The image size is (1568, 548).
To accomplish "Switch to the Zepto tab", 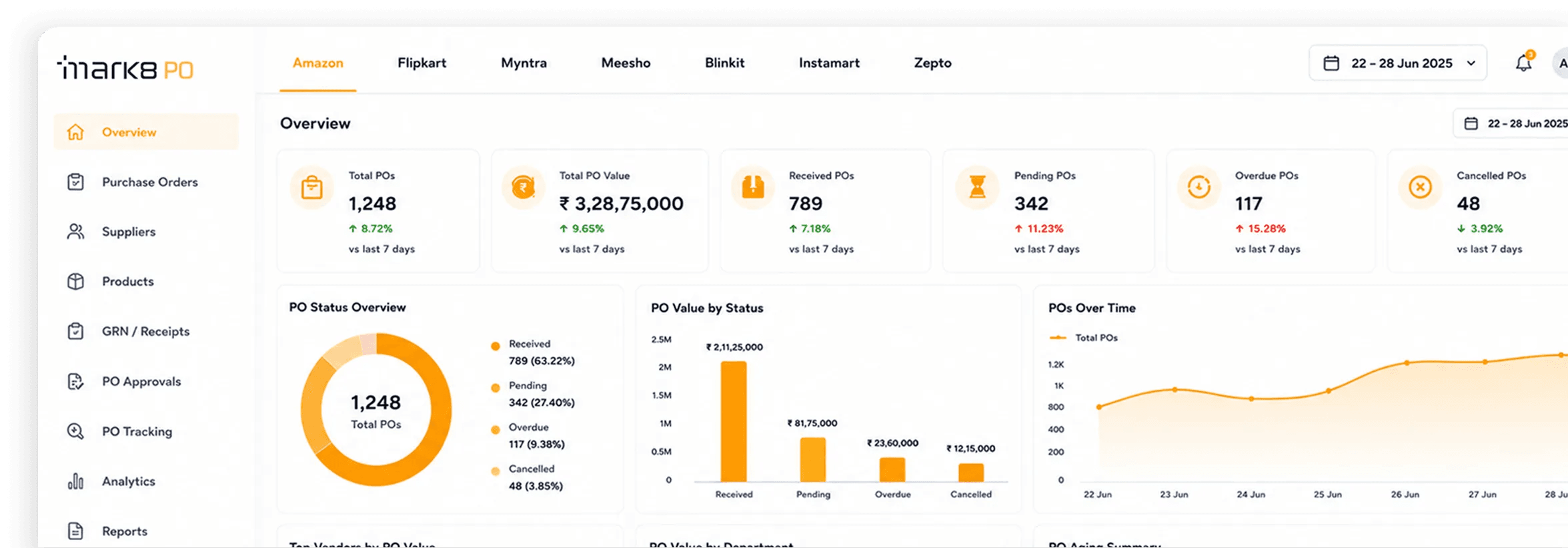I will [933, 63].
